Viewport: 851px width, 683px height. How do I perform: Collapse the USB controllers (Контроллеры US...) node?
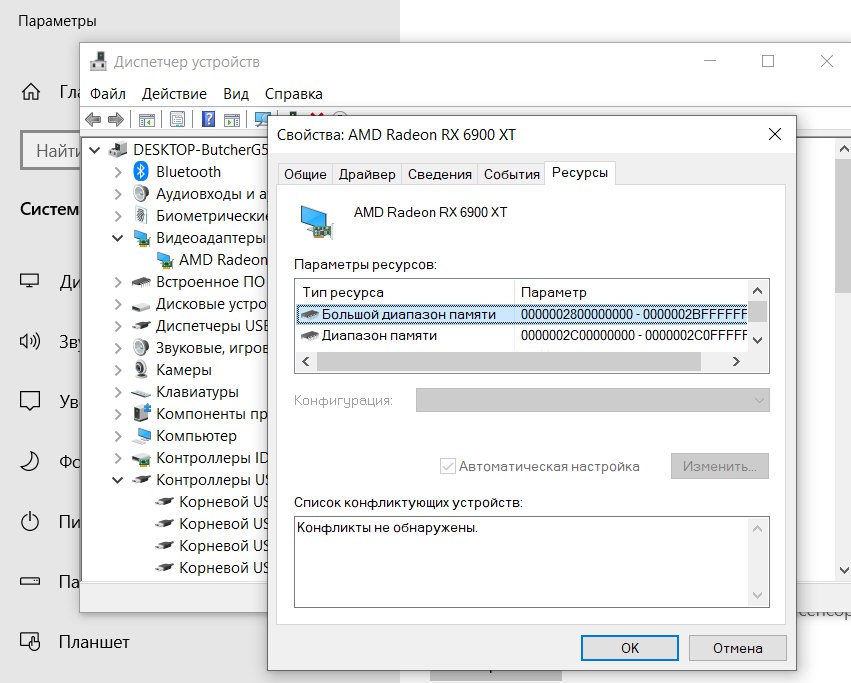(117, 480)
